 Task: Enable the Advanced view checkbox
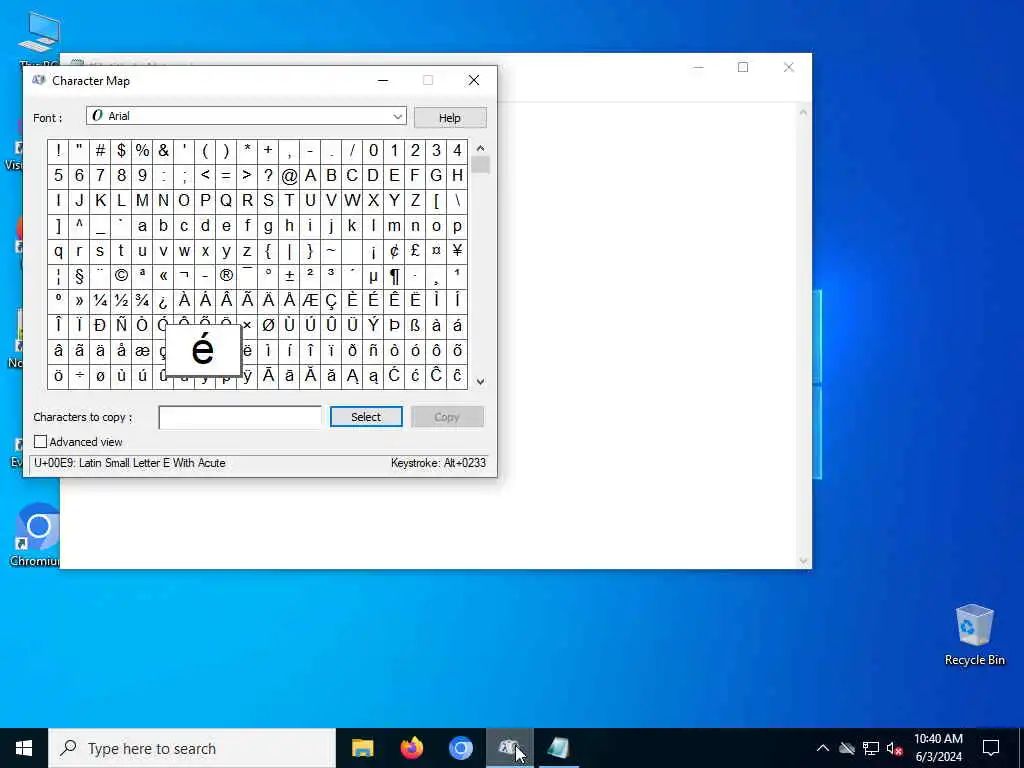40,441
